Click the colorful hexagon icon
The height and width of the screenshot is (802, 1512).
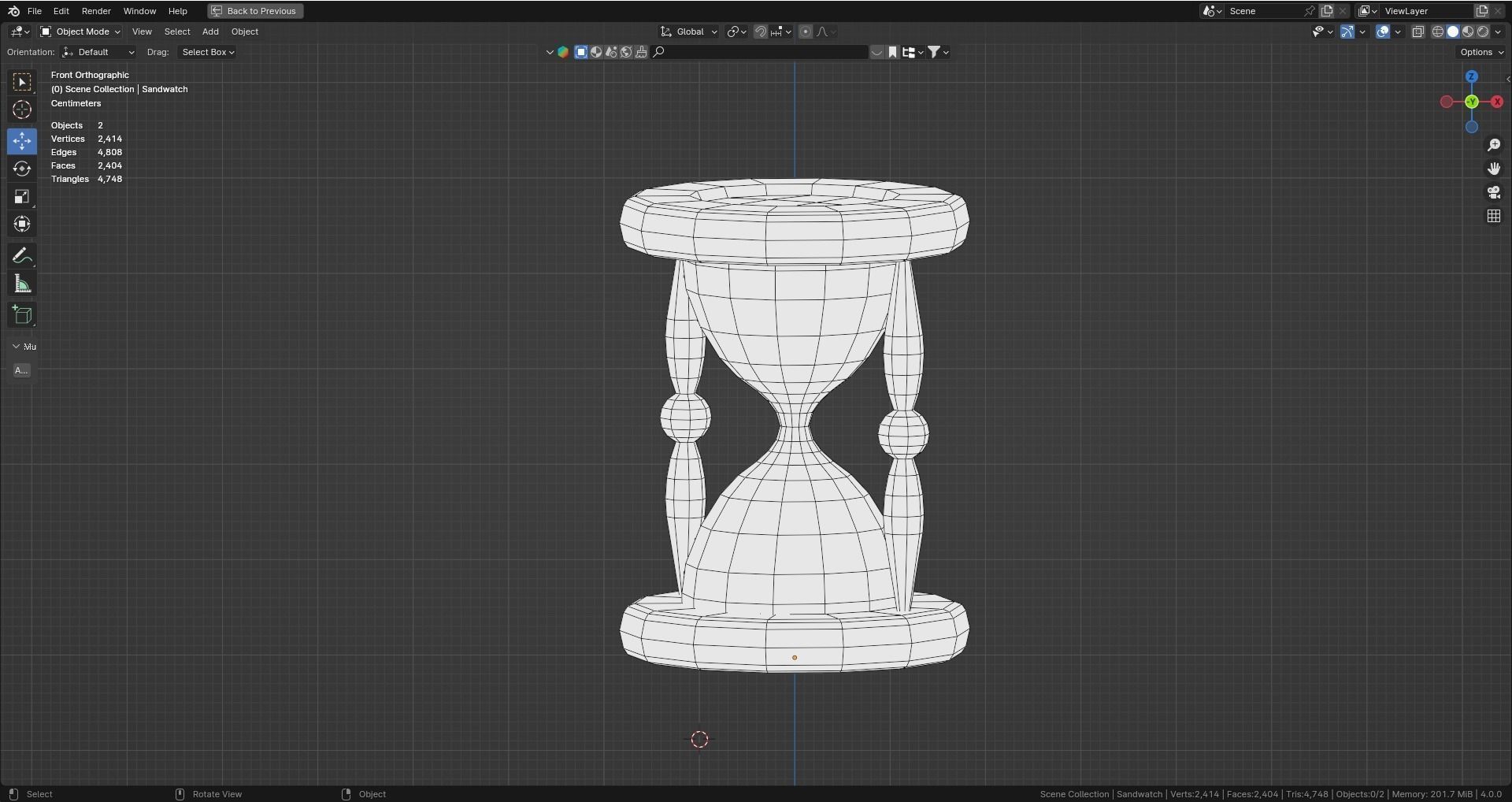pos(563,52)
